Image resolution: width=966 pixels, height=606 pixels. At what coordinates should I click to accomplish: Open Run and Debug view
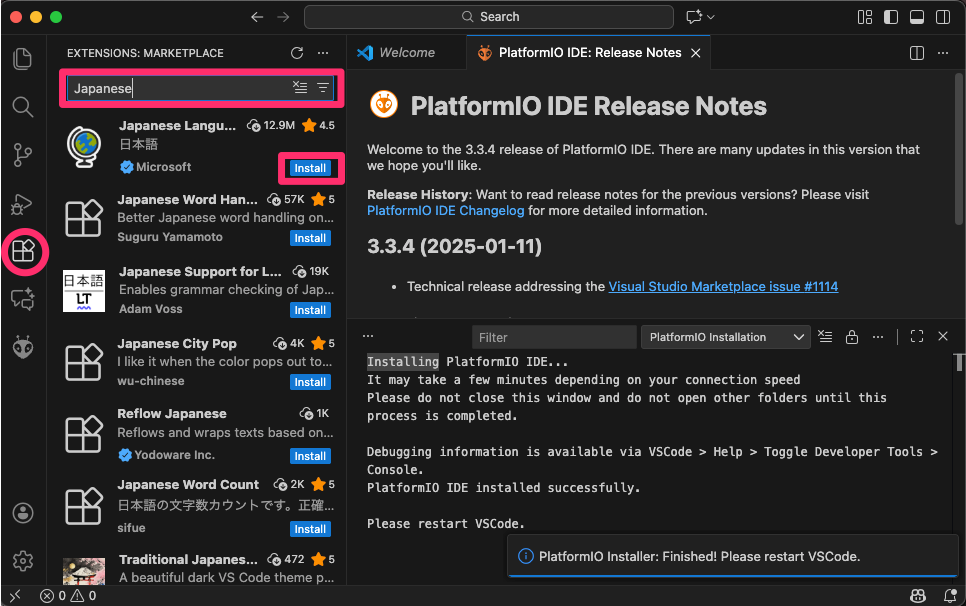(x=22, y=203)
